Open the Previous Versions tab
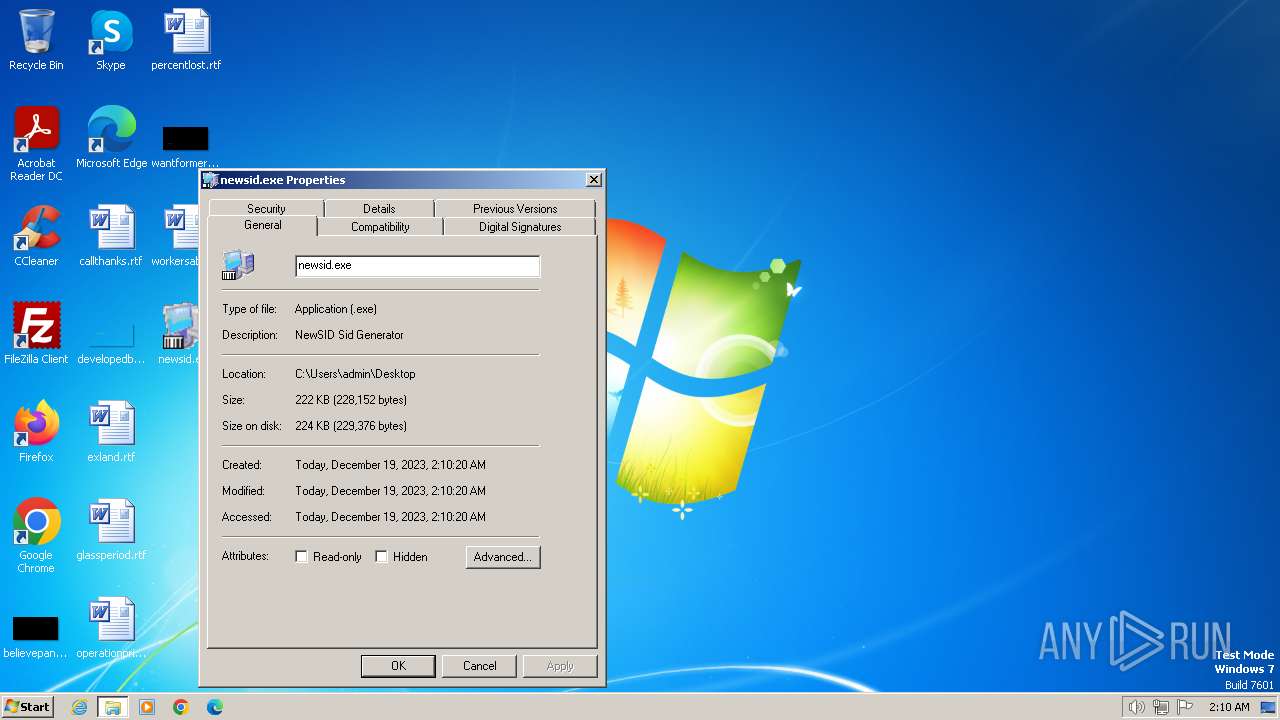The image size is (1280, 720). pyautogui.click(x=515, y=209)
